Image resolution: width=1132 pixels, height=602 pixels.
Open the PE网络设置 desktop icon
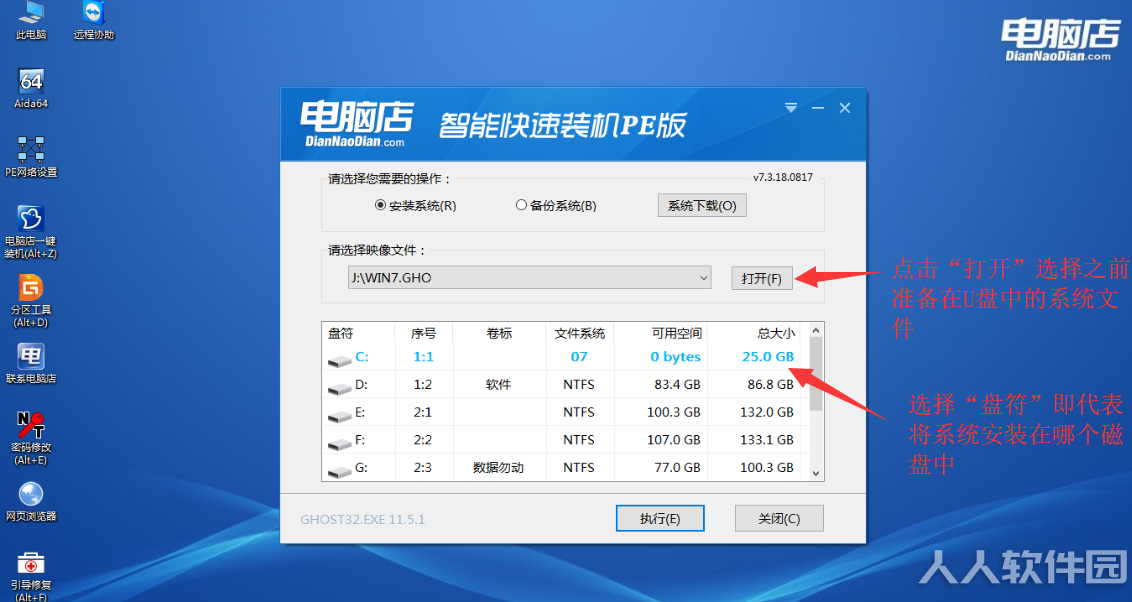click(31, 157)
